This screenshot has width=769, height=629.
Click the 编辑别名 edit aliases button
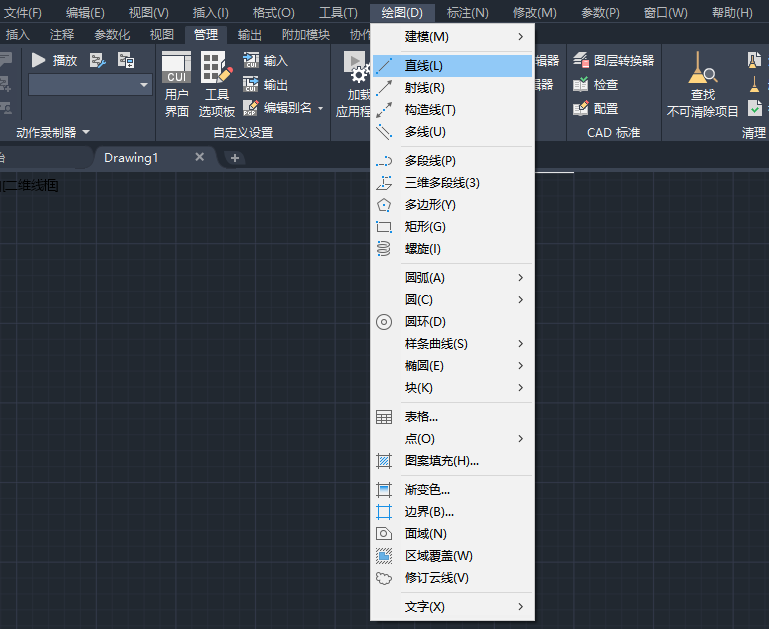coord(278,108)
